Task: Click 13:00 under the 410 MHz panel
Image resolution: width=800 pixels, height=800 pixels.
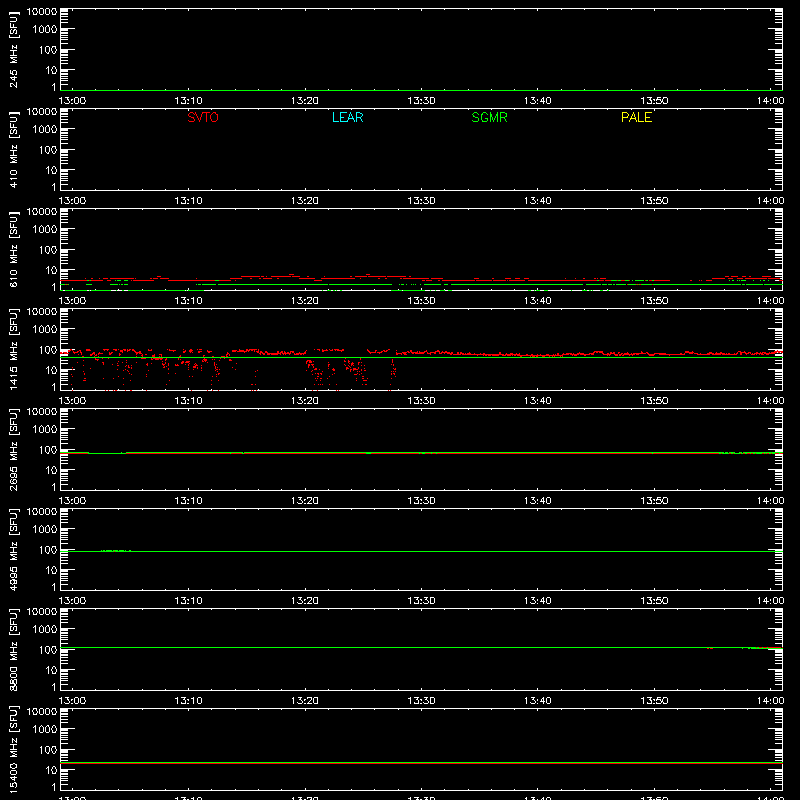Action: coord(72,201)
